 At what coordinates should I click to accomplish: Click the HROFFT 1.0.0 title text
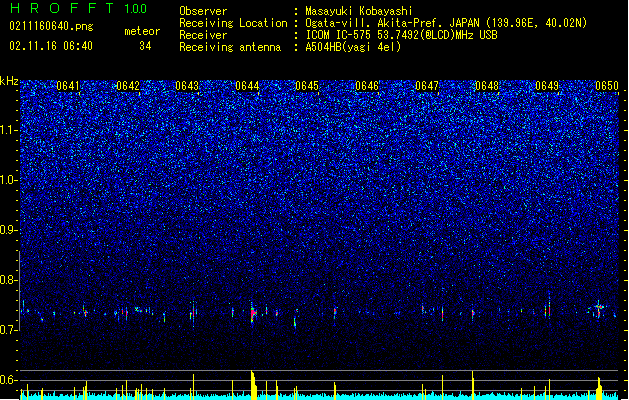coord(79,8)
